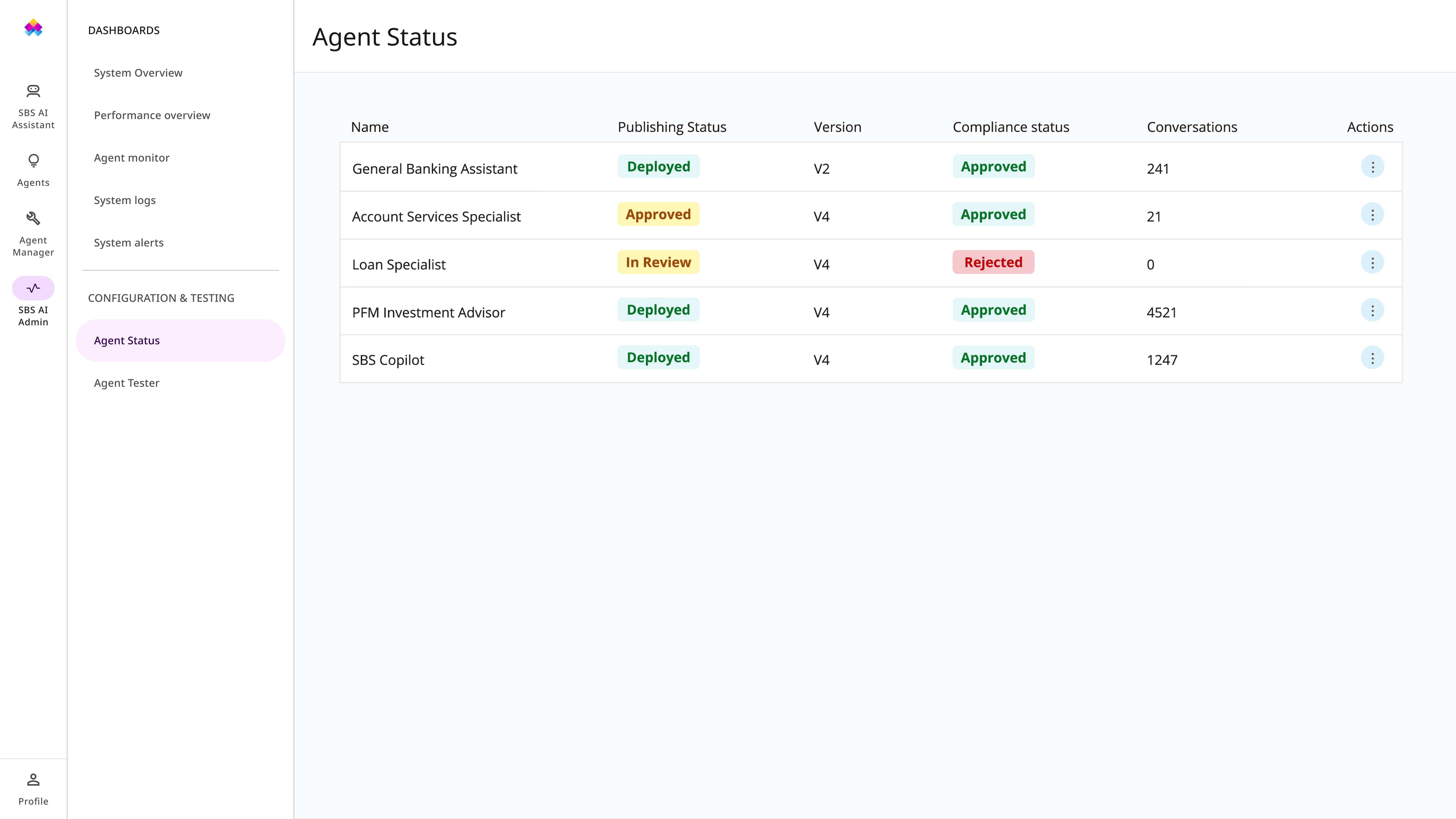The height and width of the screenshot is (819, 1456).
Task: Select PFM Investment Advisor name
Action: pyautogui.click(x=428, y=313)
